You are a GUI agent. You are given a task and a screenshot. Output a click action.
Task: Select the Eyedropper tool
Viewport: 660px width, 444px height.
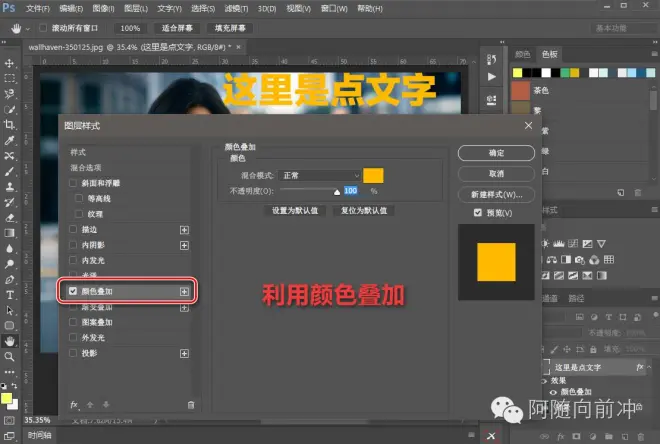click(x=9, y=140)
